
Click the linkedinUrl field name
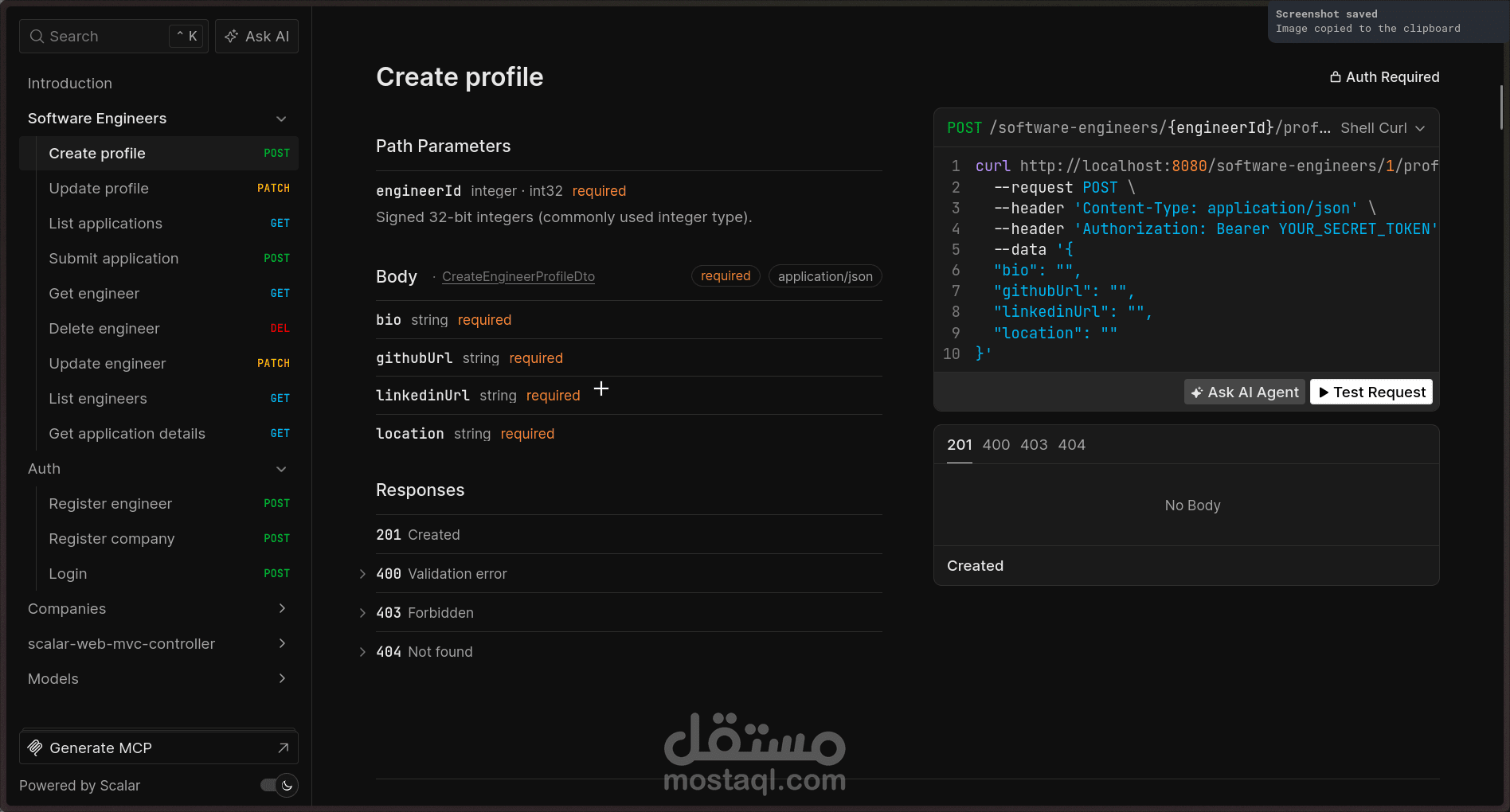(x=423, y=396)
